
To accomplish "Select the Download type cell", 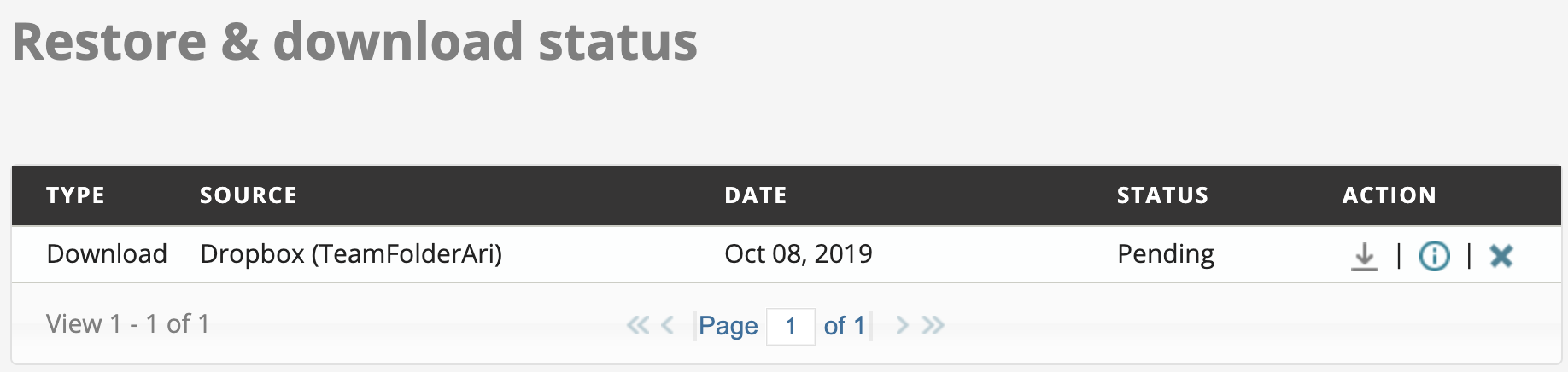I will (x=107, y=254).
